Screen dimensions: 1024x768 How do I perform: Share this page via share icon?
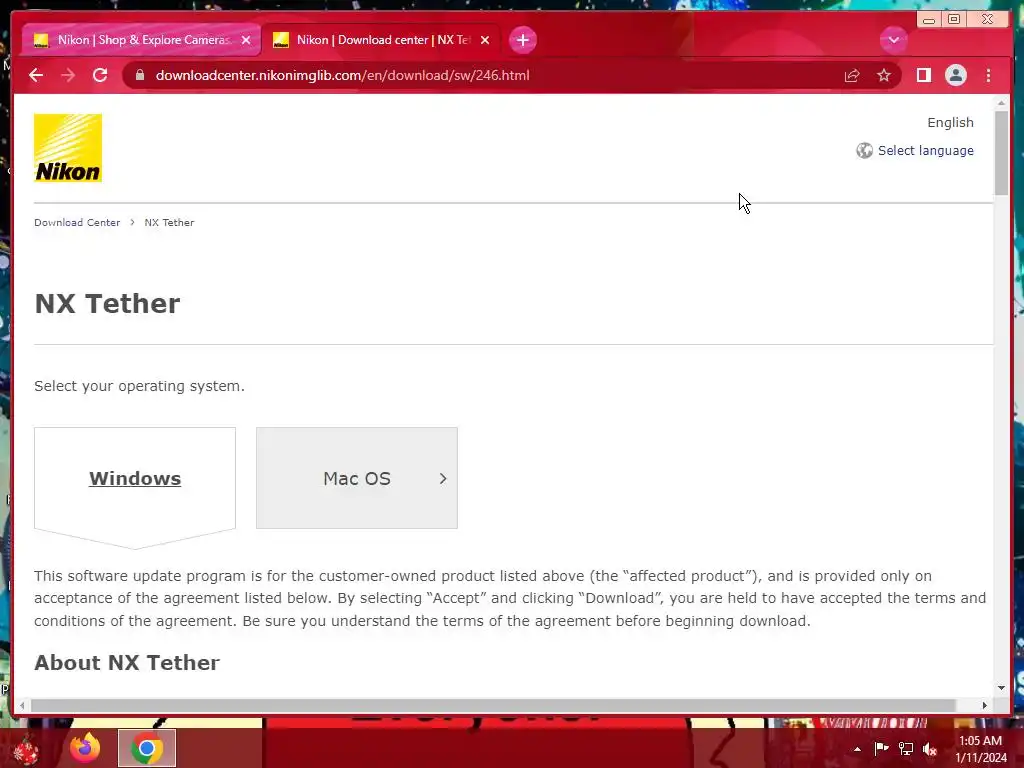852,75
